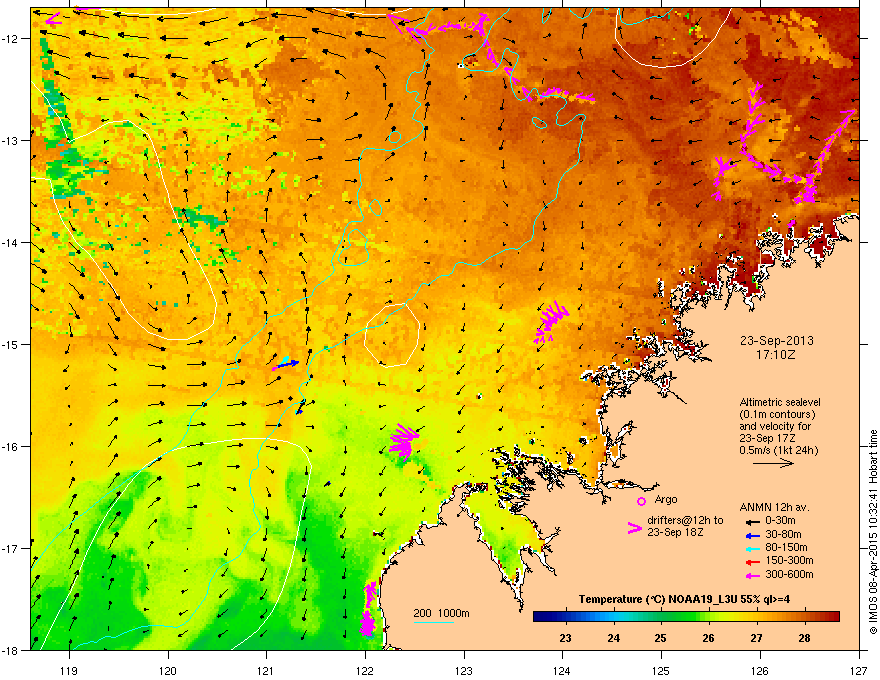880x680 pixels.
Task: Select the red 150-300m arrow in legend
Action: [x=752, y=562]
